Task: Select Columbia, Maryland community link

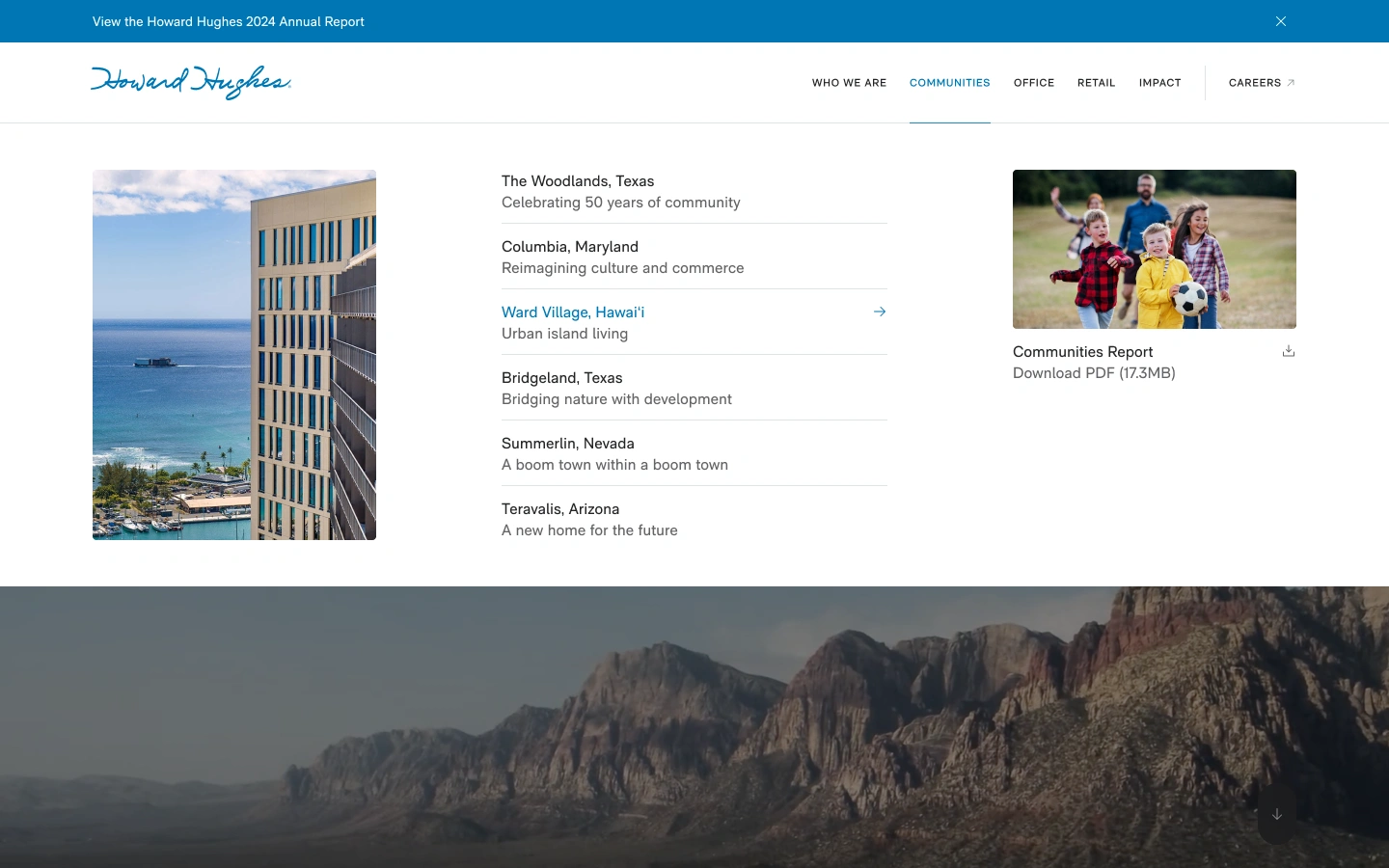Action: [569, 247]
